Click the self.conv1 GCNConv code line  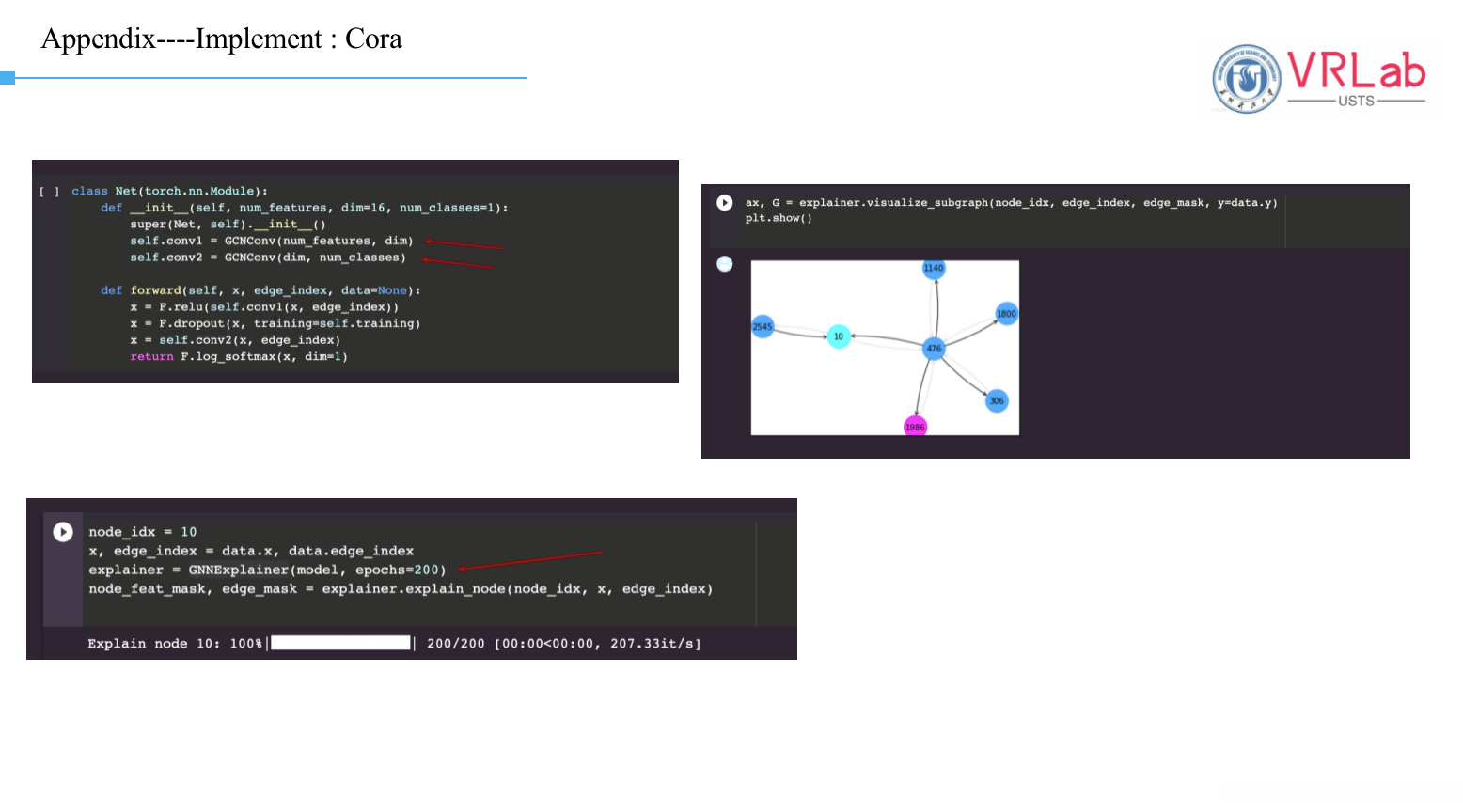point(272,241)
